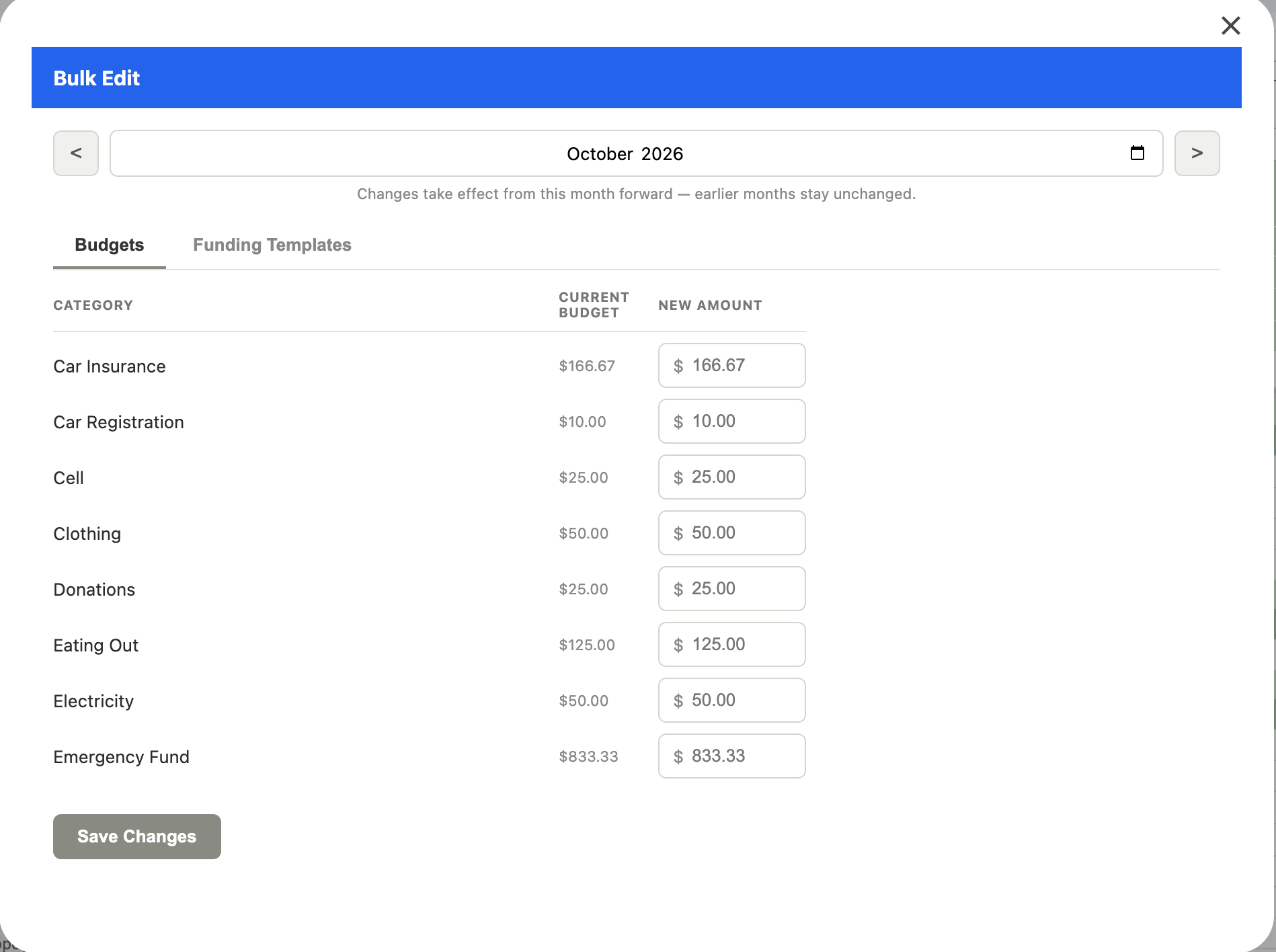1276x952 pixels.
Task: Click current budget $25.00 for Donations
Action: tap(583, 590)
